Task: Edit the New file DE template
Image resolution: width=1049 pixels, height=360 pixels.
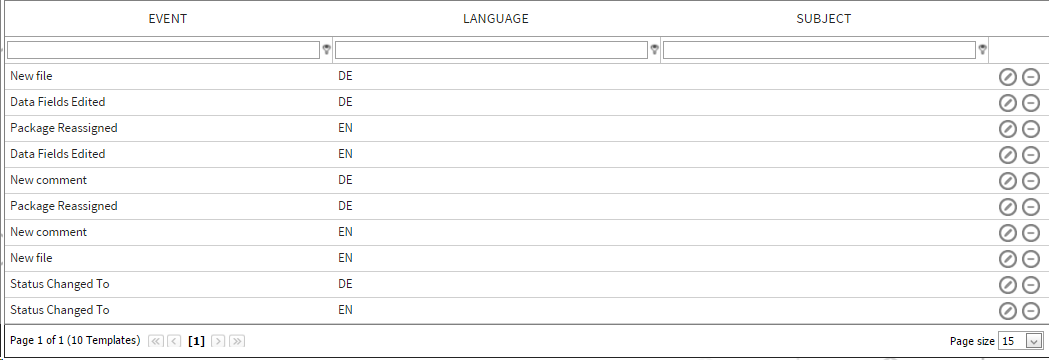Action: (x=1007, y=77)
